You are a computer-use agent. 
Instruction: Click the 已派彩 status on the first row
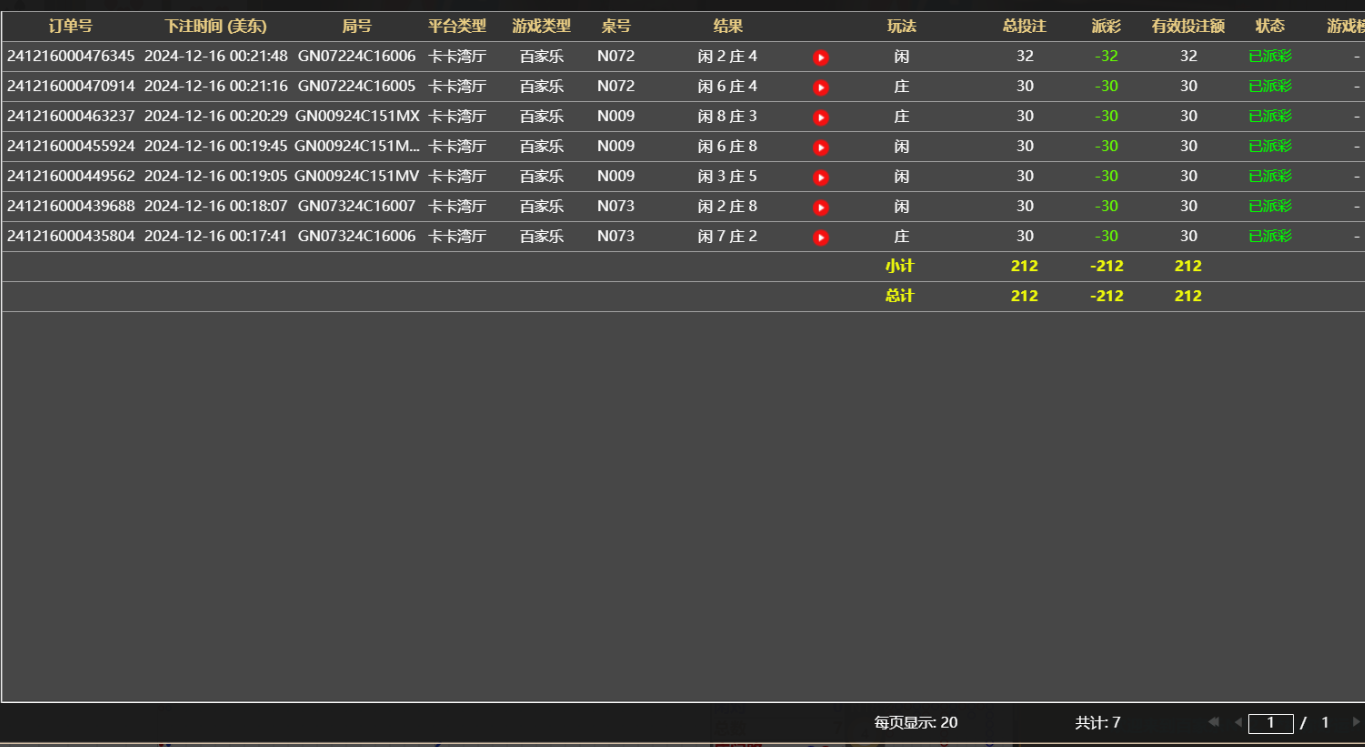[1270, 56]
